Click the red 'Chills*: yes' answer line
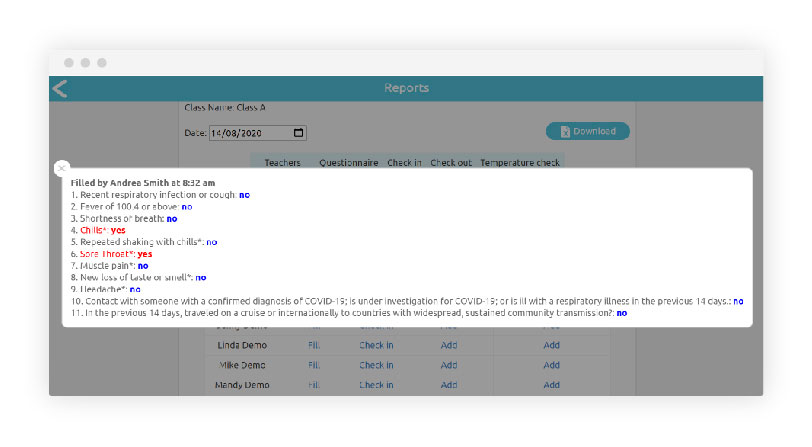Image resolution: width=812 pixels, height=447 pixels. click(98, 230)
